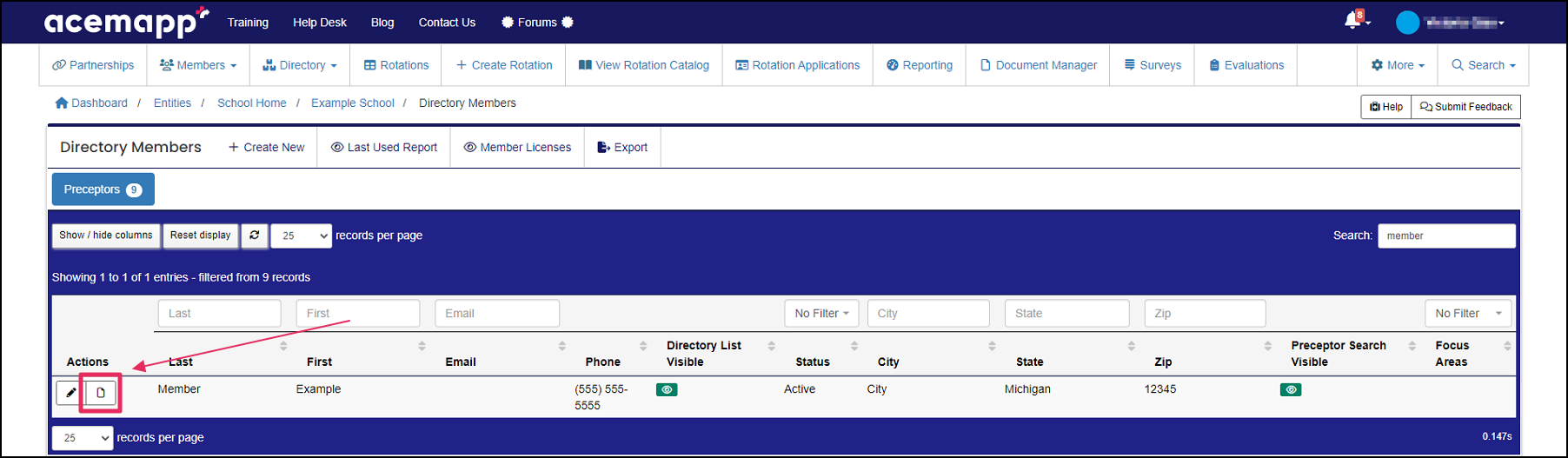
Task: Open the Status No Filter dropdown
Action: (821, 314)
